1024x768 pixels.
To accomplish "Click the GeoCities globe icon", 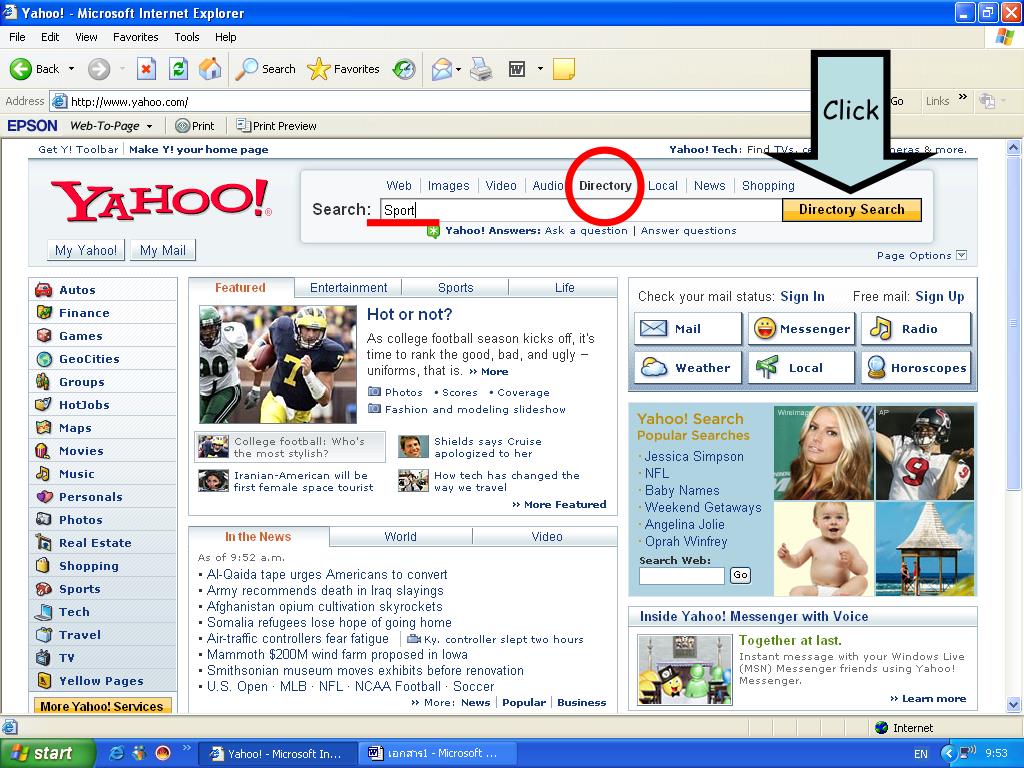I will click(44, 359).
